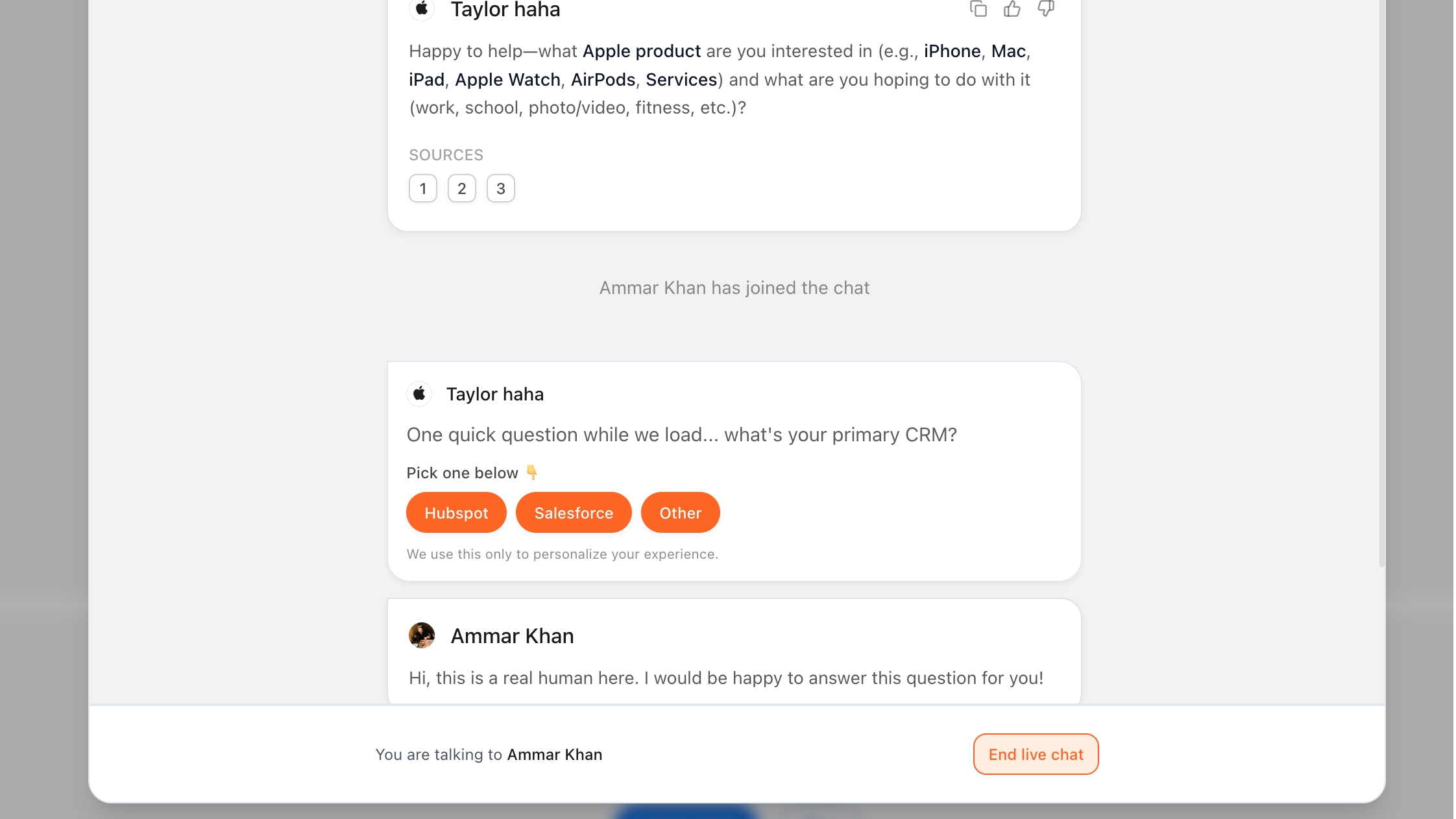
Task: Select Salesforce as your primary CRM
Action: 574,513
